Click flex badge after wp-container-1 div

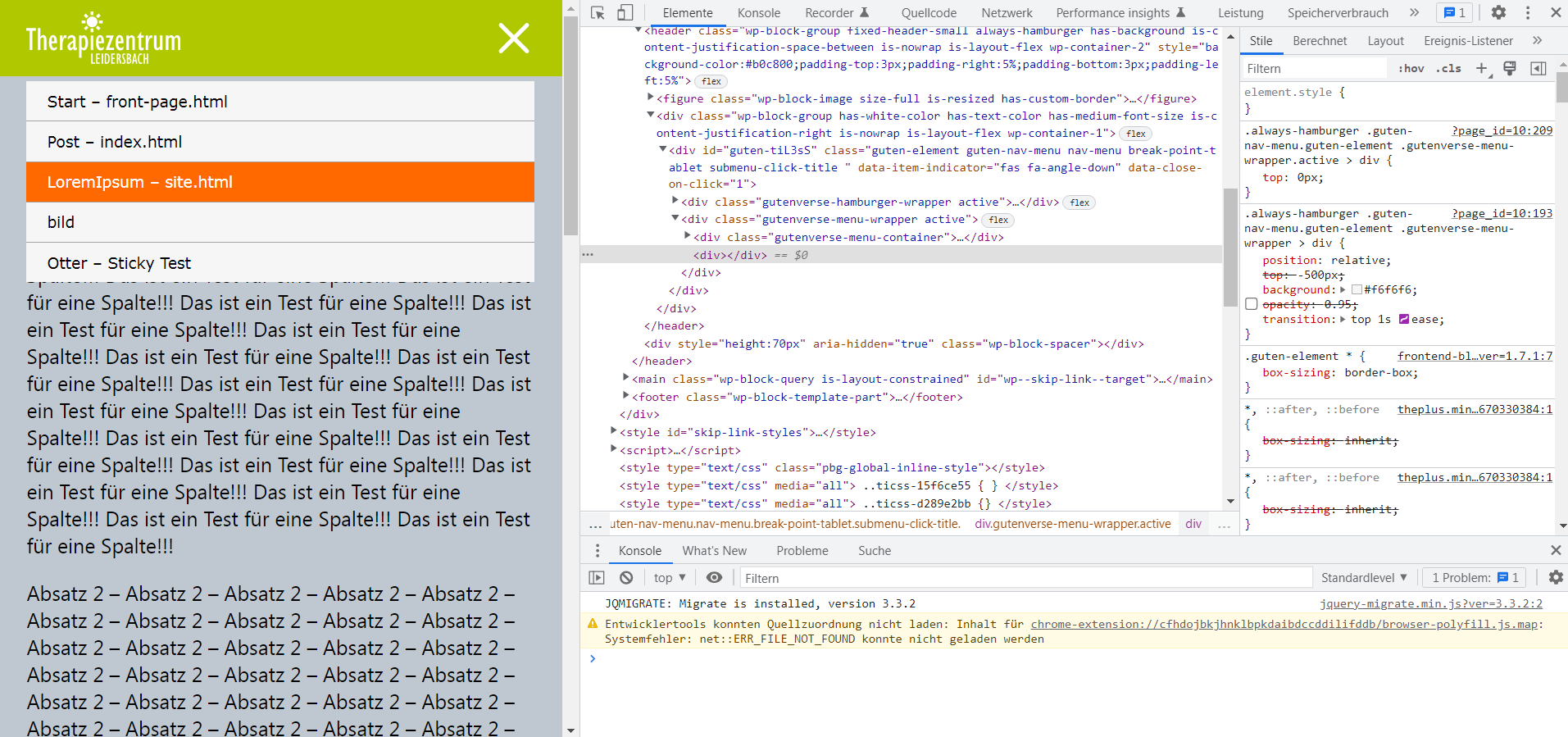(1135, 134)
